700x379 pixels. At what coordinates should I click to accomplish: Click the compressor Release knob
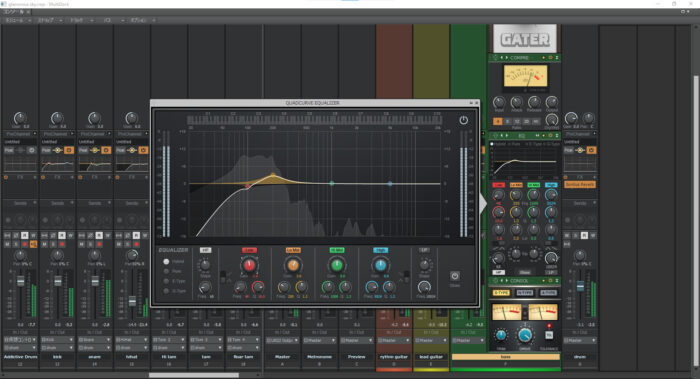pos(534,103)
